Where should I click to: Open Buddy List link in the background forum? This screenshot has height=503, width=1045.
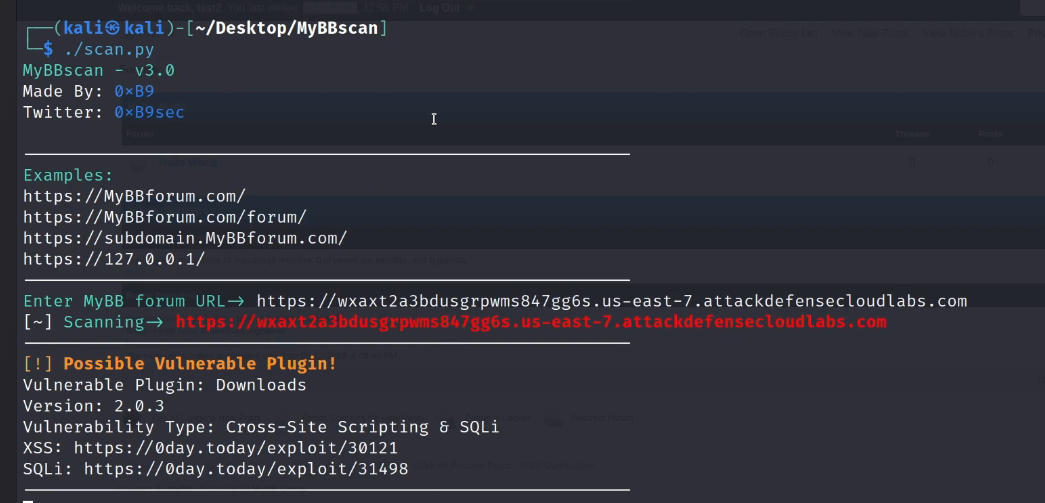pyautogui.click(x=778, y=33)
